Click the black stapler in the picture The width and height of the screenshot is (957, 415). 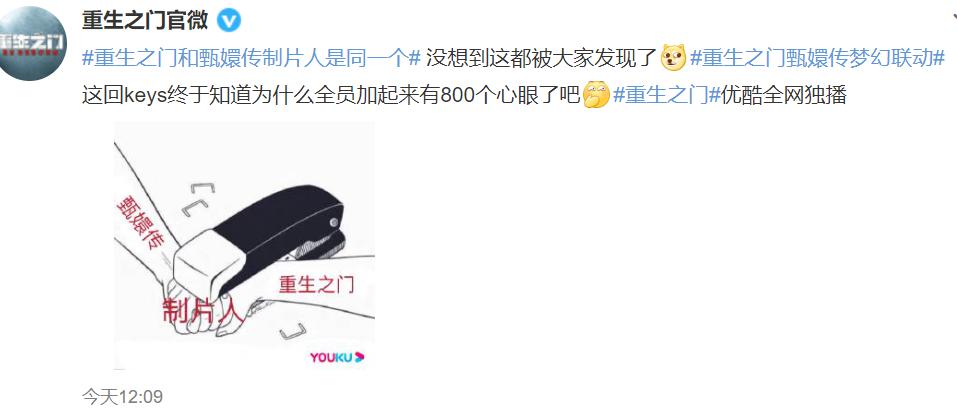coord(259,241)
